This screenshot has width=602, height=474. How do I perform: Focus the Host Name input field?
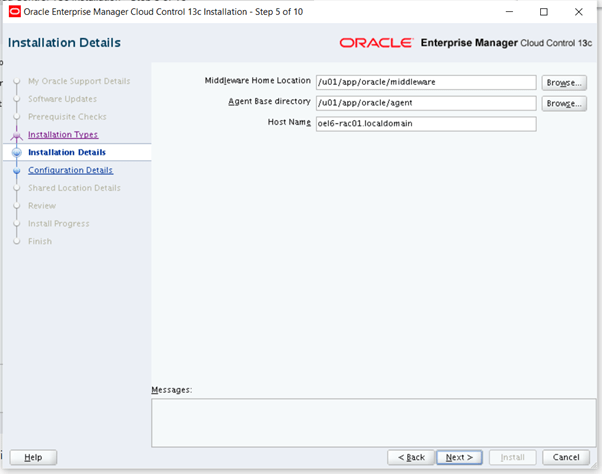pyautogui.click(x=426, y=124)
